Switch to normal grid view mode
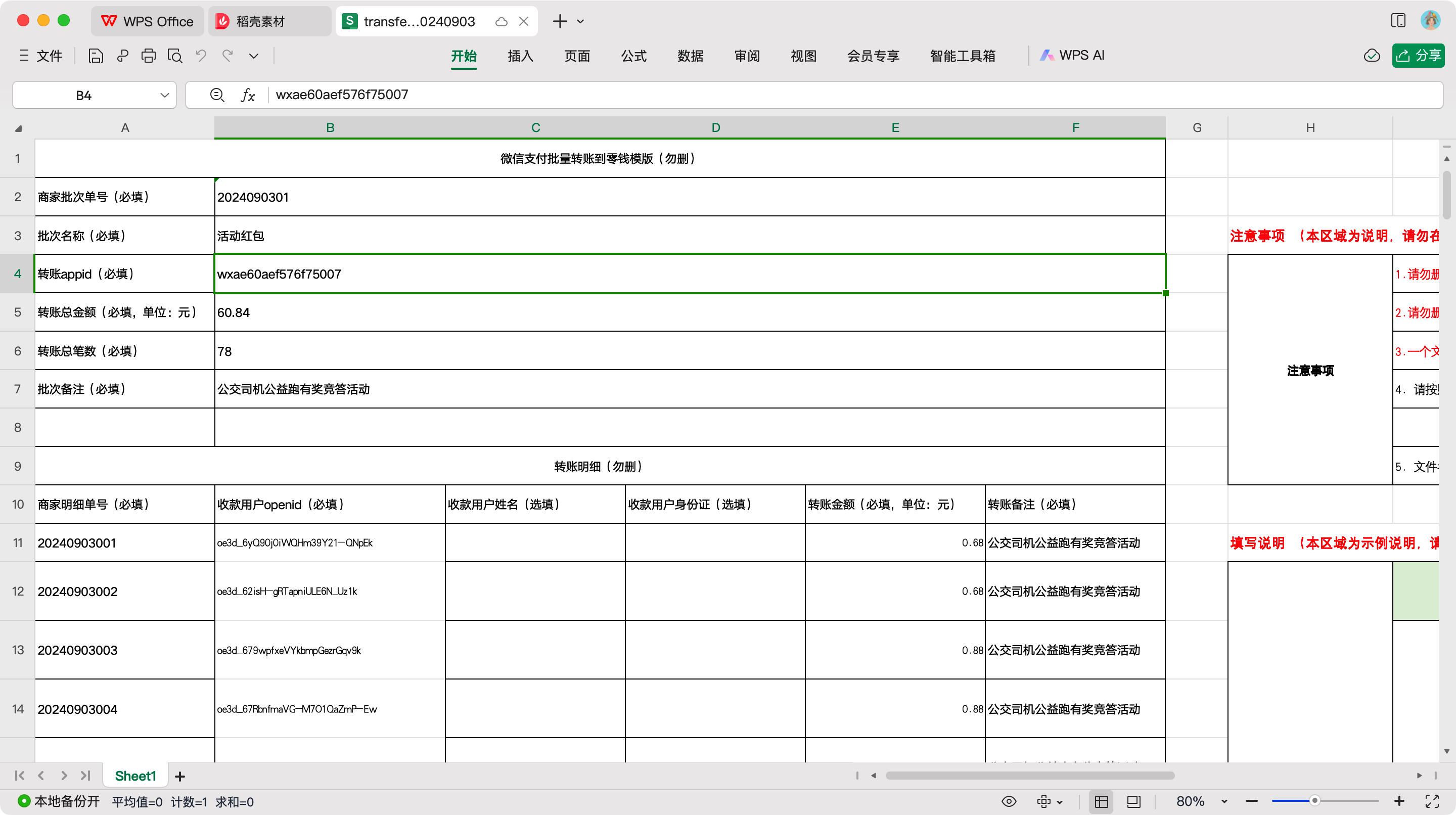 [x=1101, y=801]
